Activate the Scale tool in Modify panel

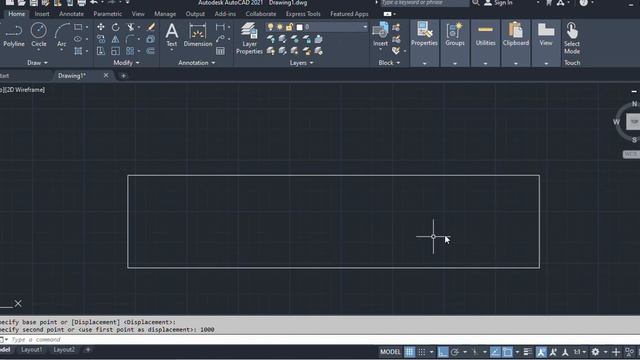click(116, 51)
